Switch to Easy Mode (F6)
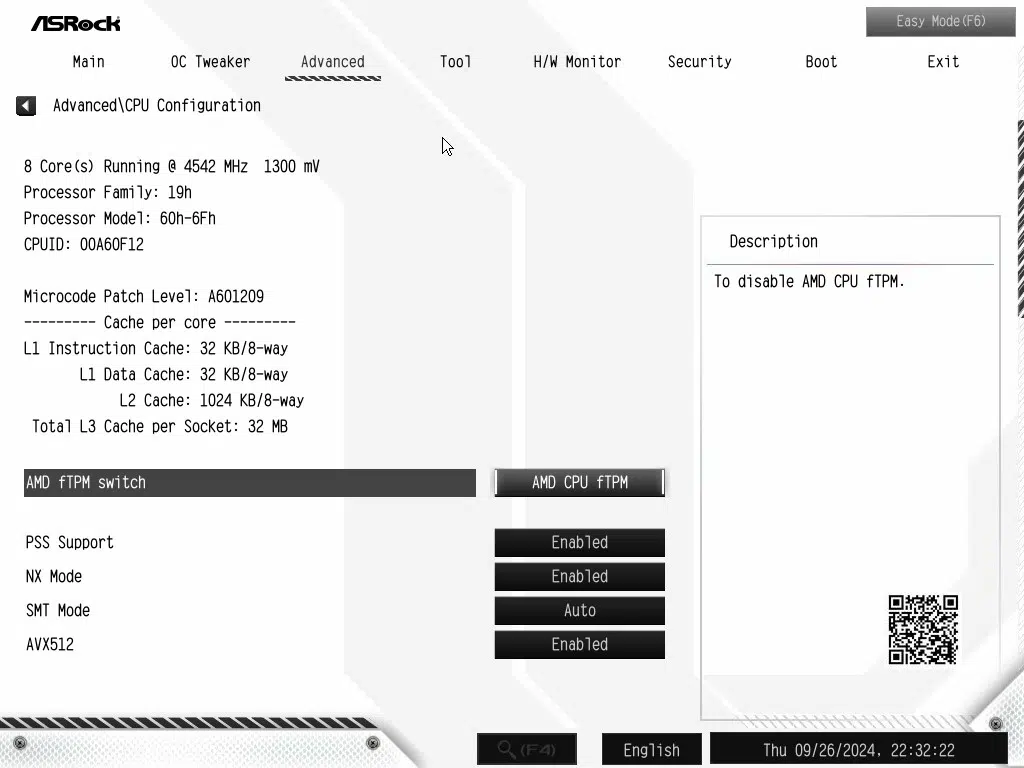The height and width of the screenshot is (768, 1024). [x=926, y=22]
